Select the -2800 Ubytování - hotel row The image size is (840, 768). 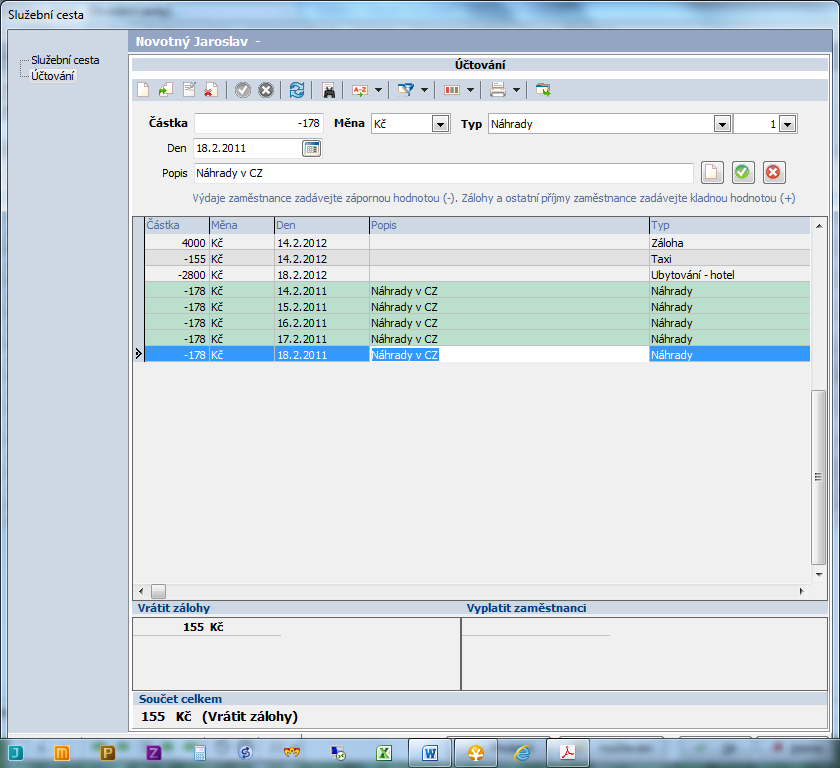[477, 275]
